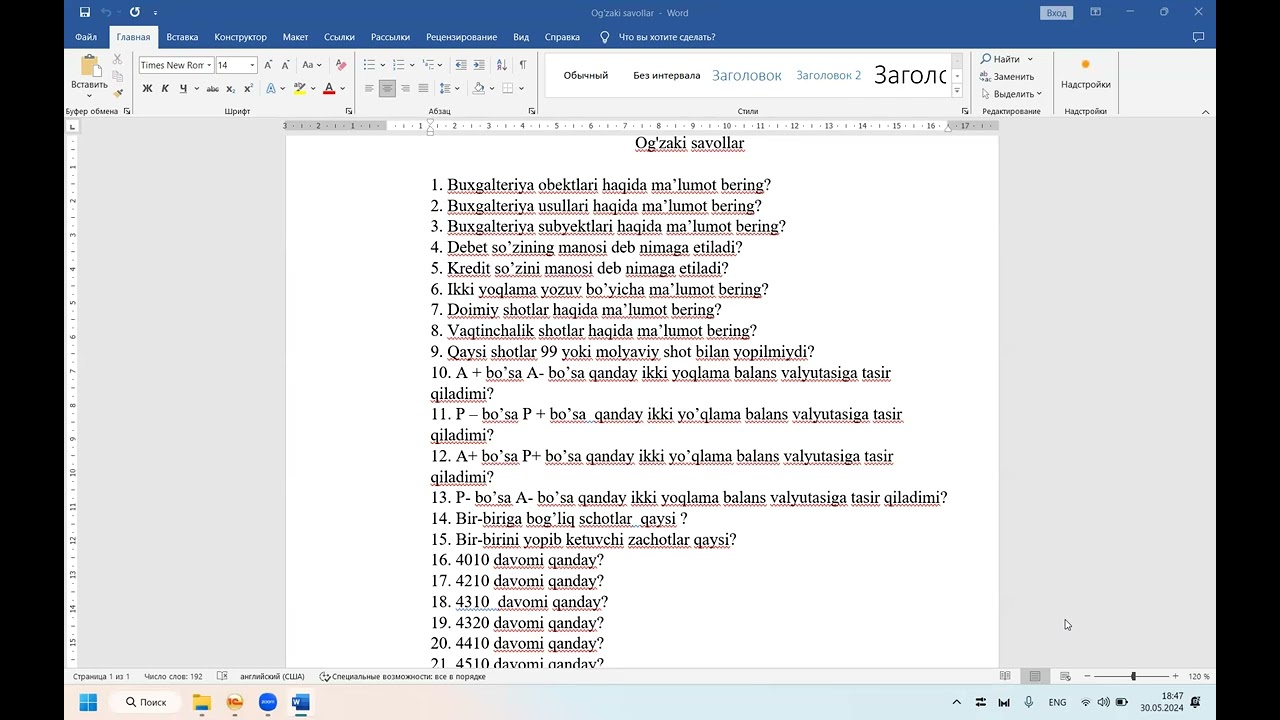
Task: Click the Format Painter brush icon
Action: (117, 93)
